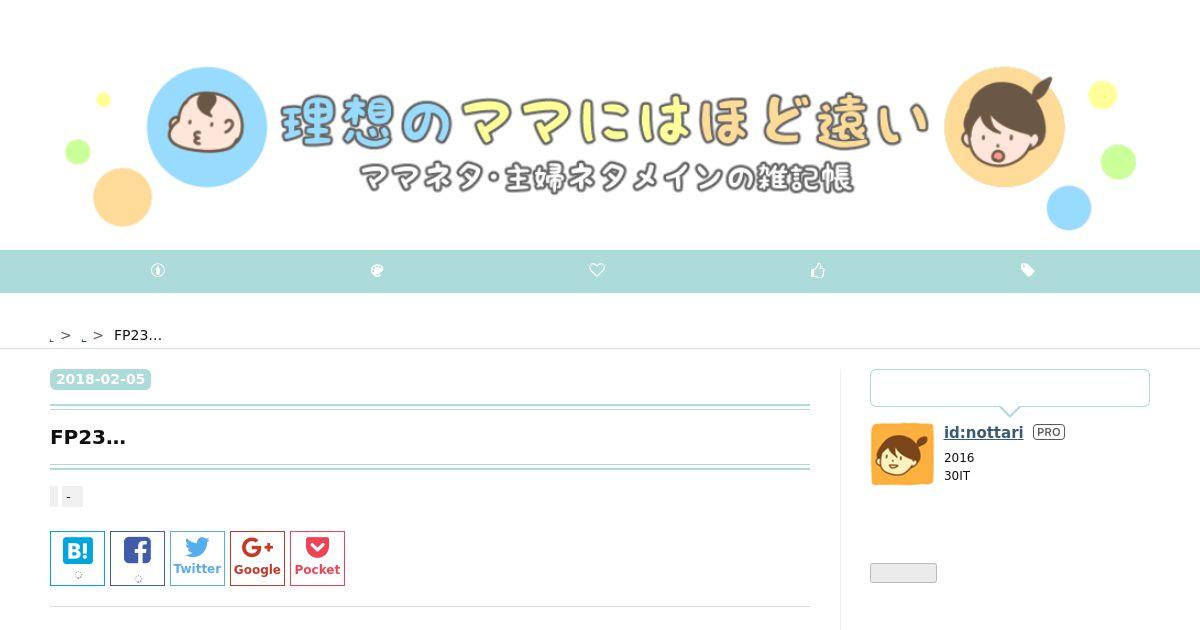The image size is (1200, 630).
Task: Open the heart icon navigation item
Action: [x=597, y=270]
